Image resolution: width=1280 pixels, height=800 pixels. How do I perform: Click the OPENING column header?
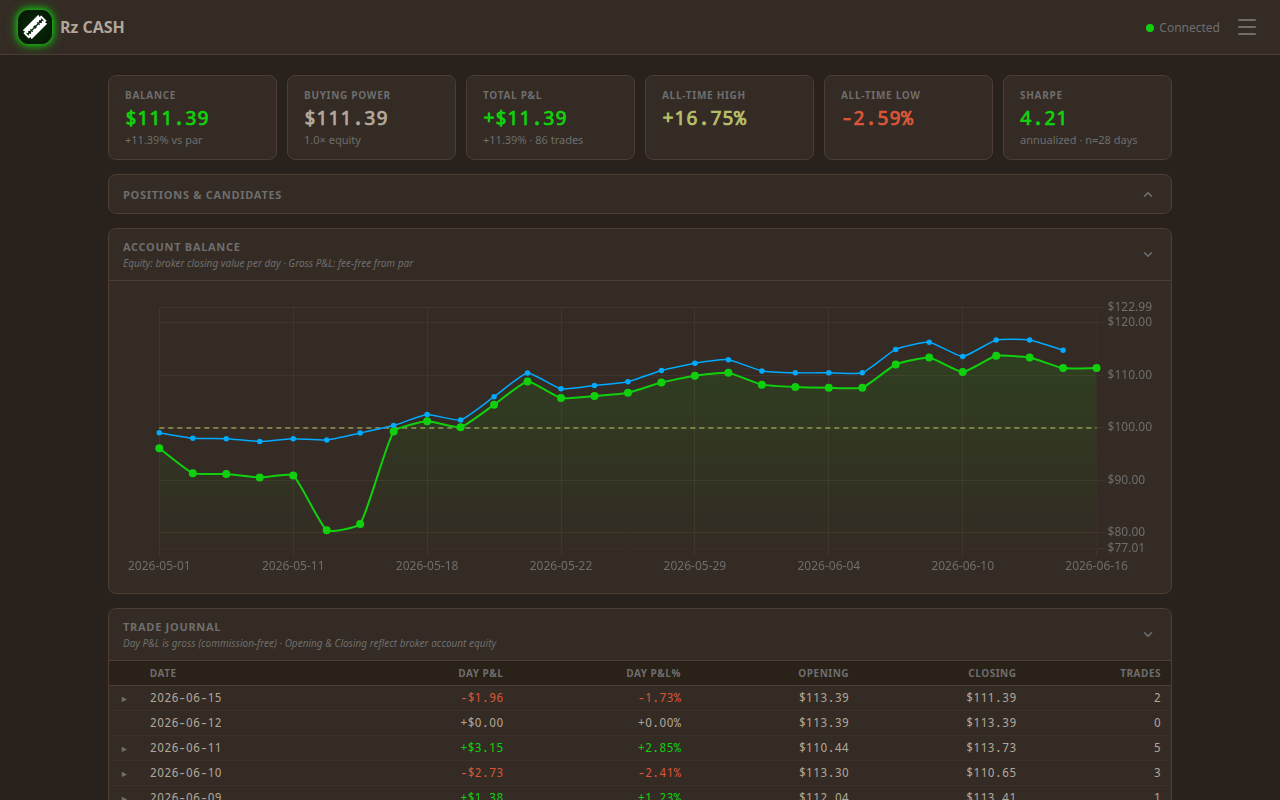click(823, 674)
